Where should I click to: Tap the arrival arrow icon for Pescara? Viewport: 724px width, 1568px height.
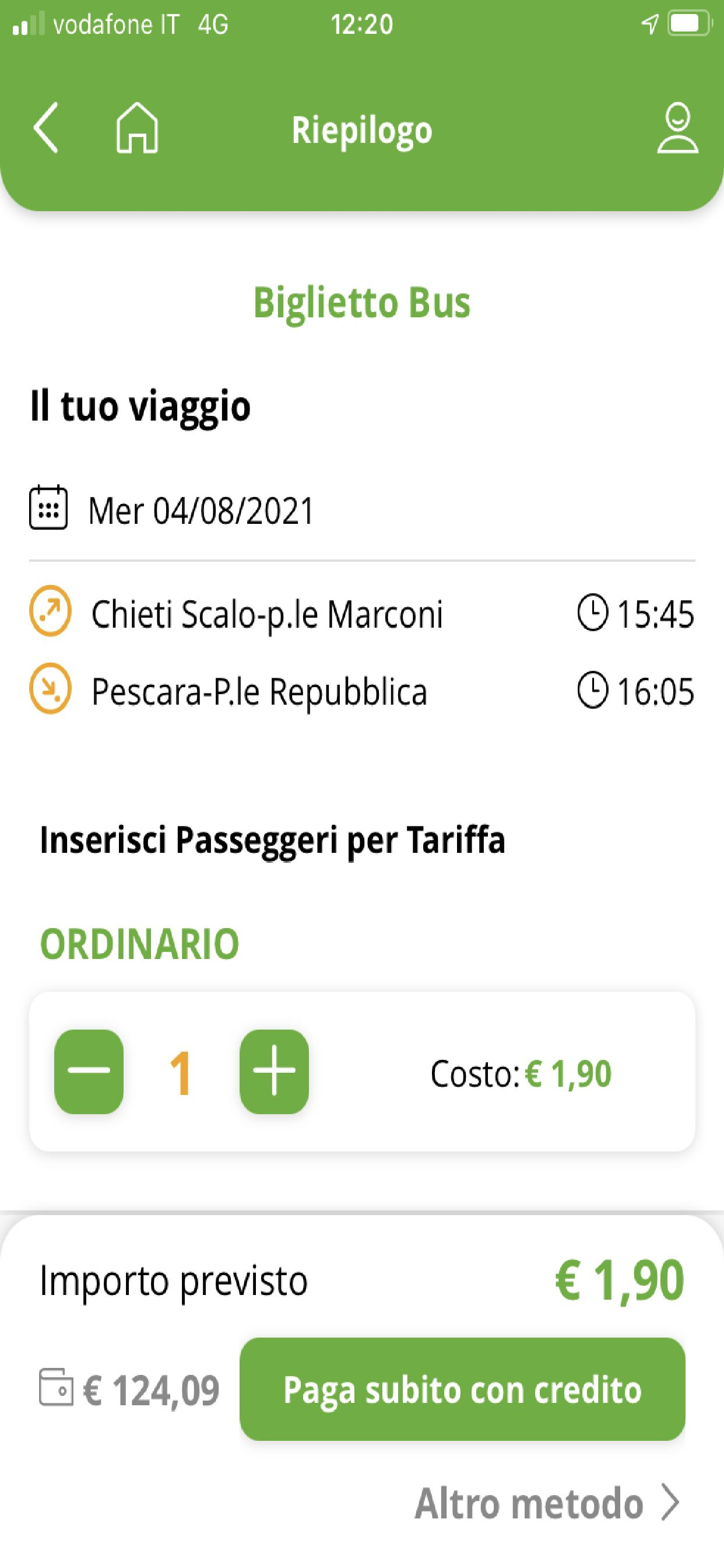pos(51,688)
